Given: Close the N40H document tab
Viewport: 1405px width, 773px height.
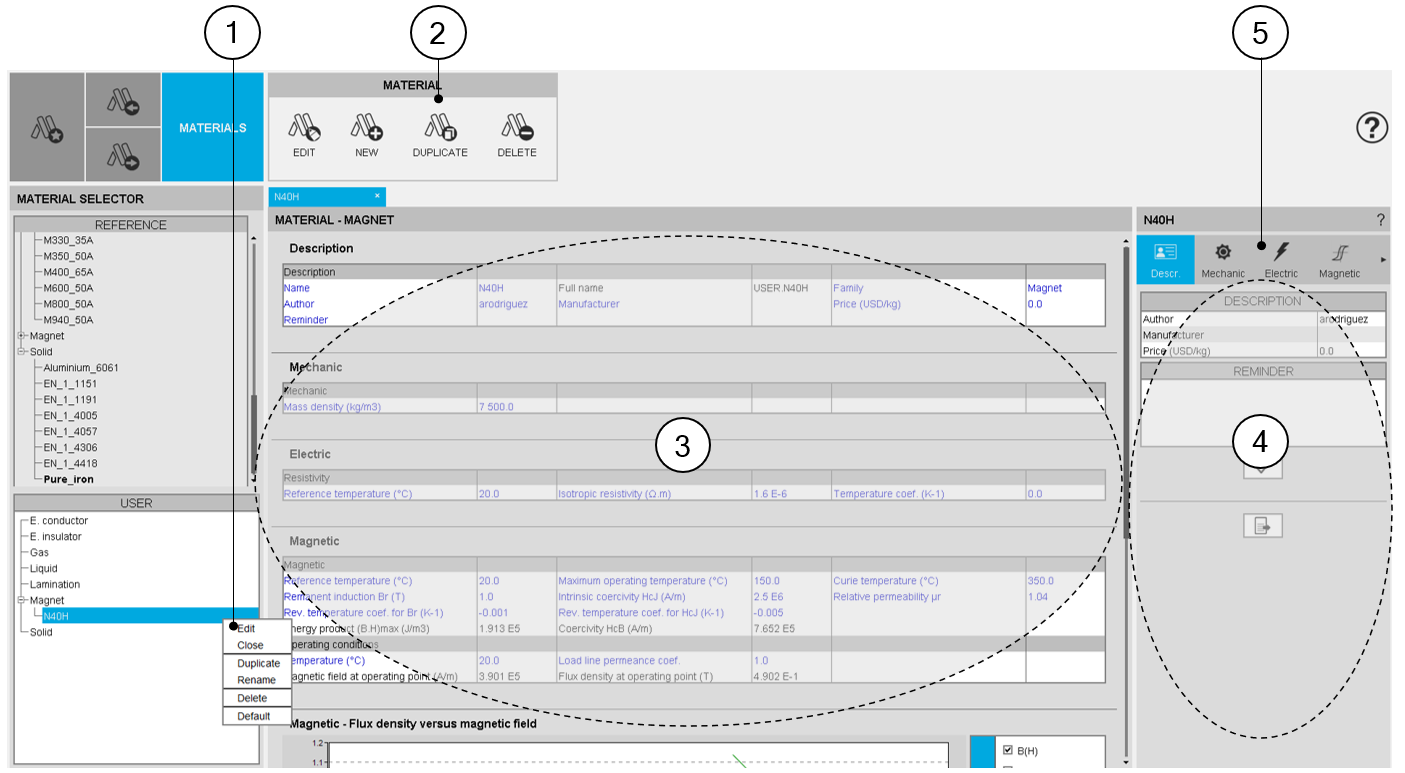Looking at the screenshot, I should (x=377, y=196).
